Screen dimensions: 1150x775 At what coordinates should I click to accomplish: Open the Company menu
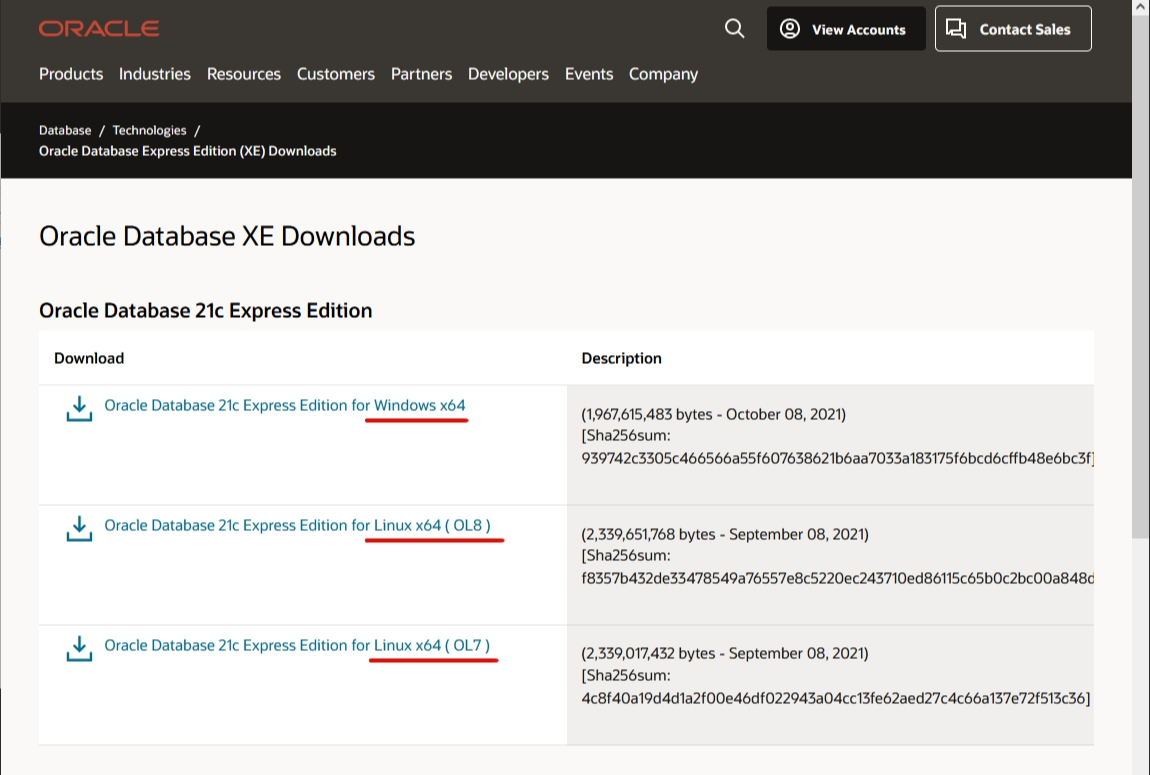tap(664, 74)
